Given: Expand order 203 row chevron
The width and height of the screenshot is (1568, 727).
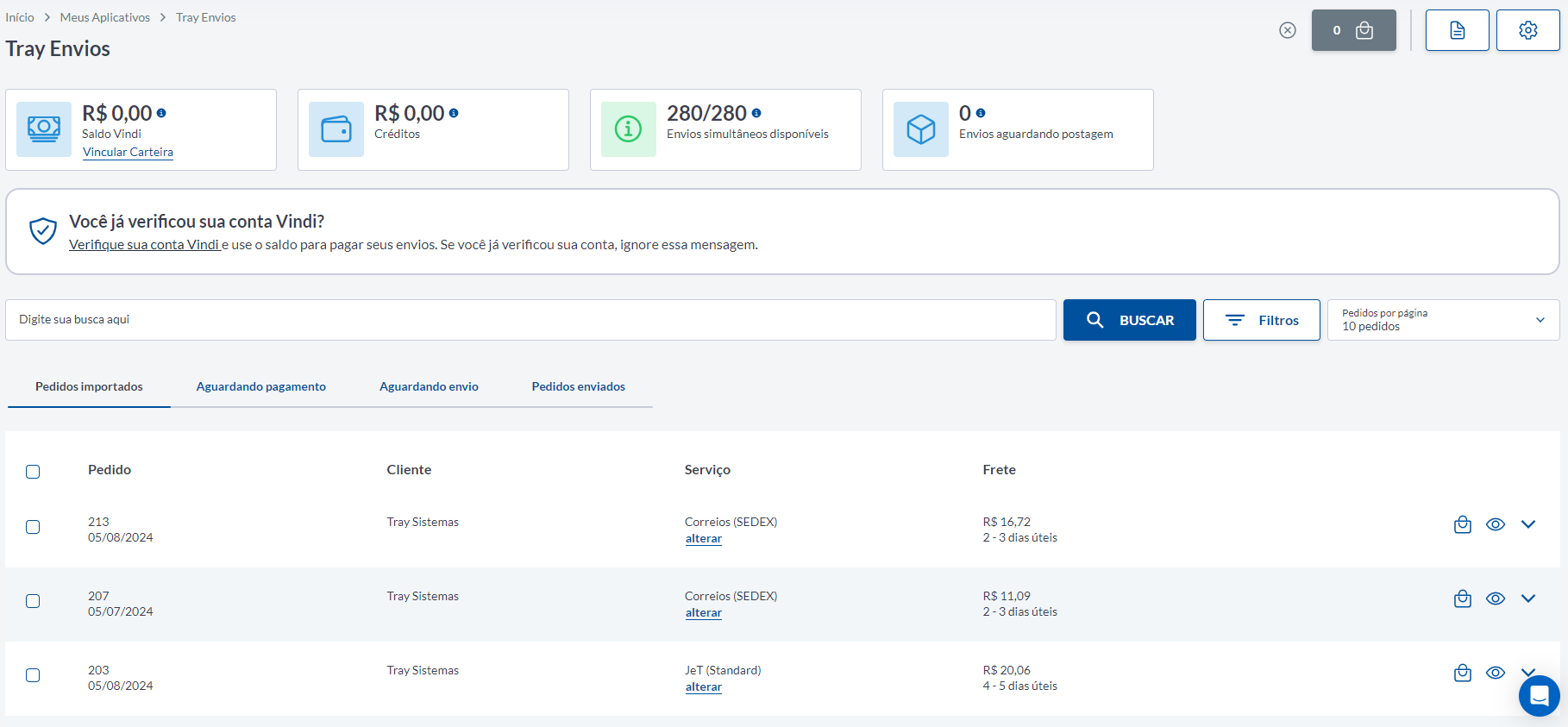Looking at the screenshot, I should [1528, 672].
